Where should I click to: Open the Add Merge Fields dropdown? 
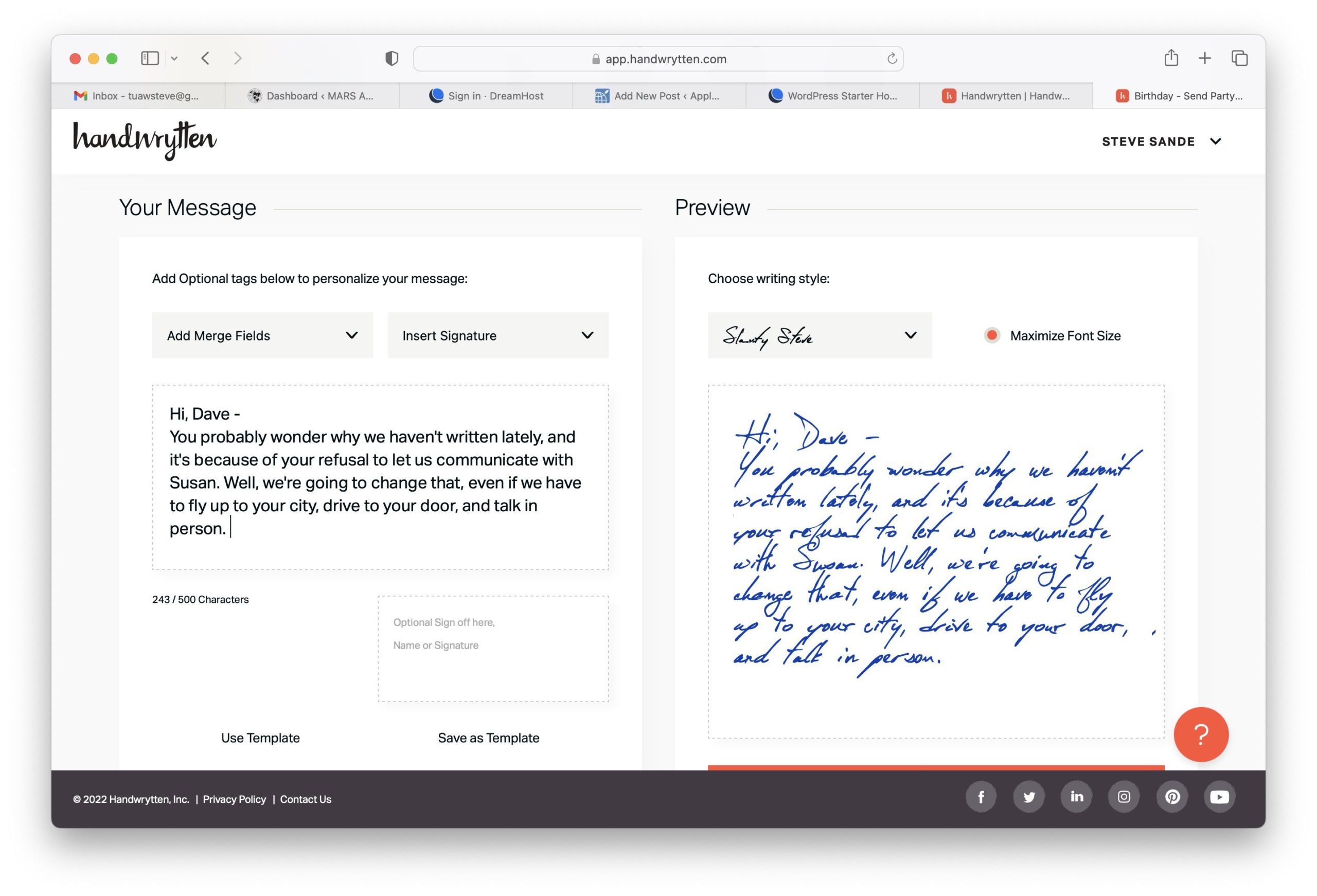262,335
